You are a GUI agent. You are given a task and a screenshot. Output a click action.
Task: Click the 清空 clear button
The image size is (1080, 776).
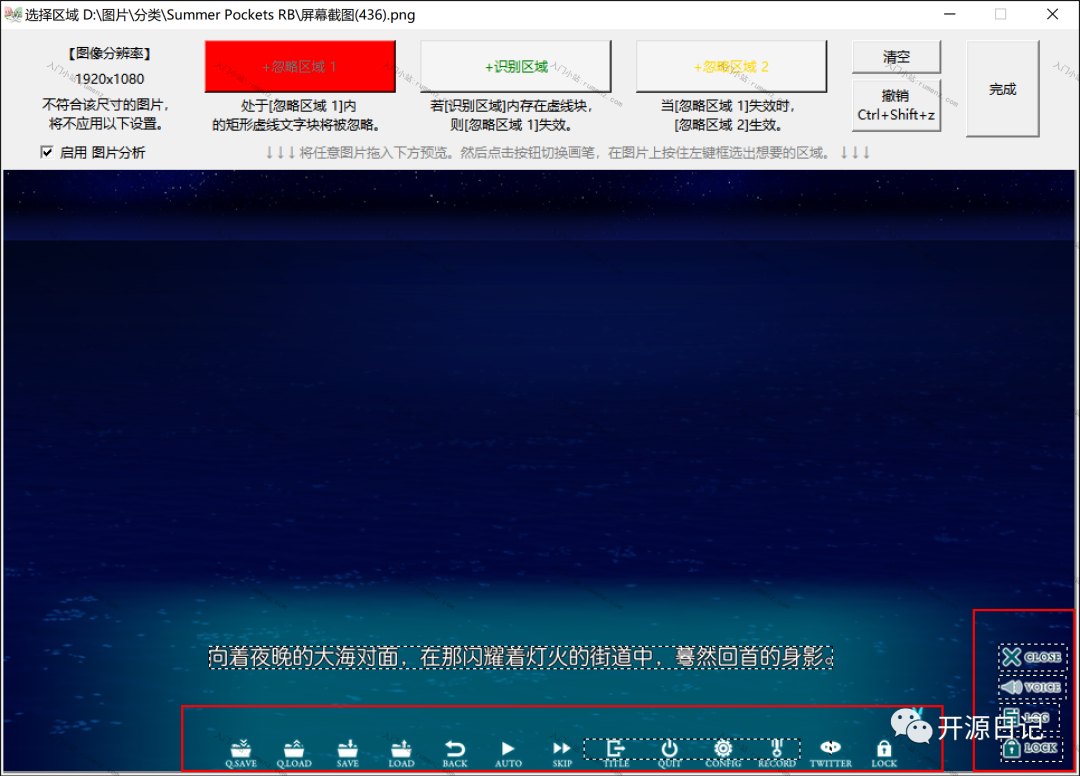tap(896, 57)
